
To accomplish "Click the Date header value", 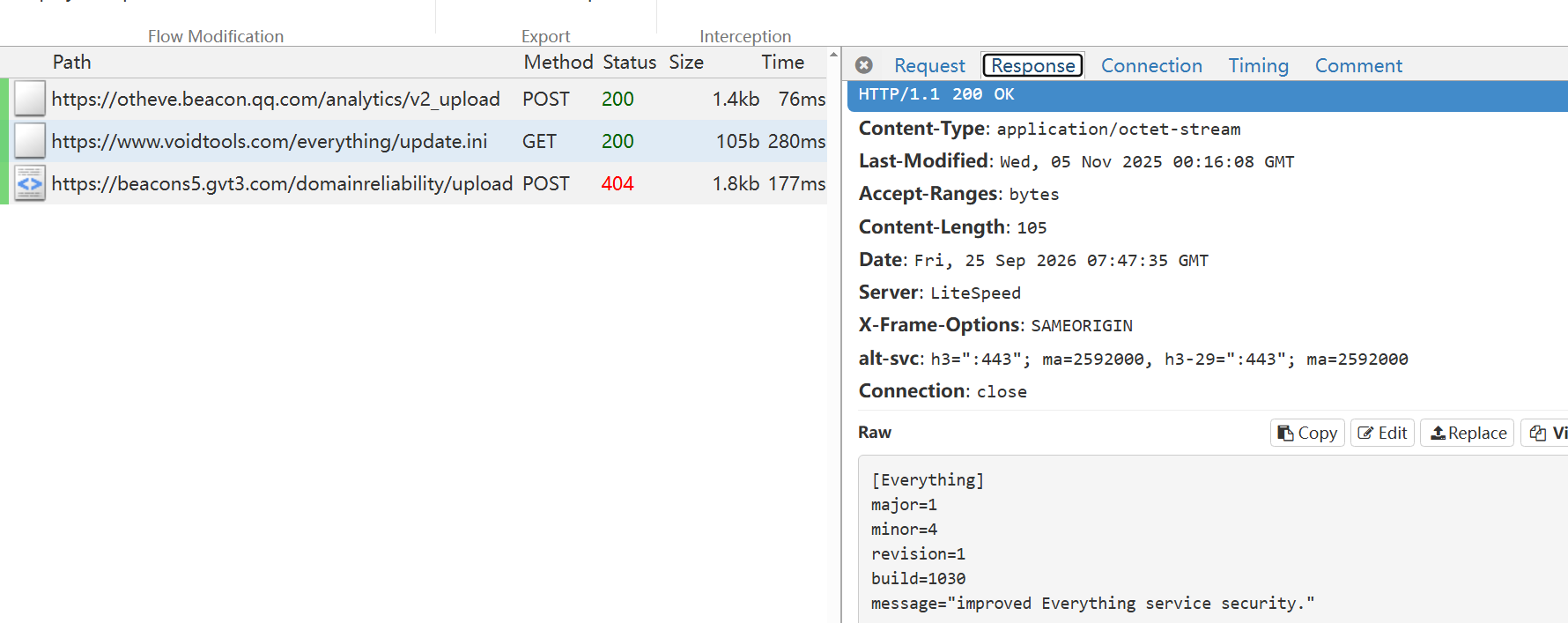I will click(1061, 261).
